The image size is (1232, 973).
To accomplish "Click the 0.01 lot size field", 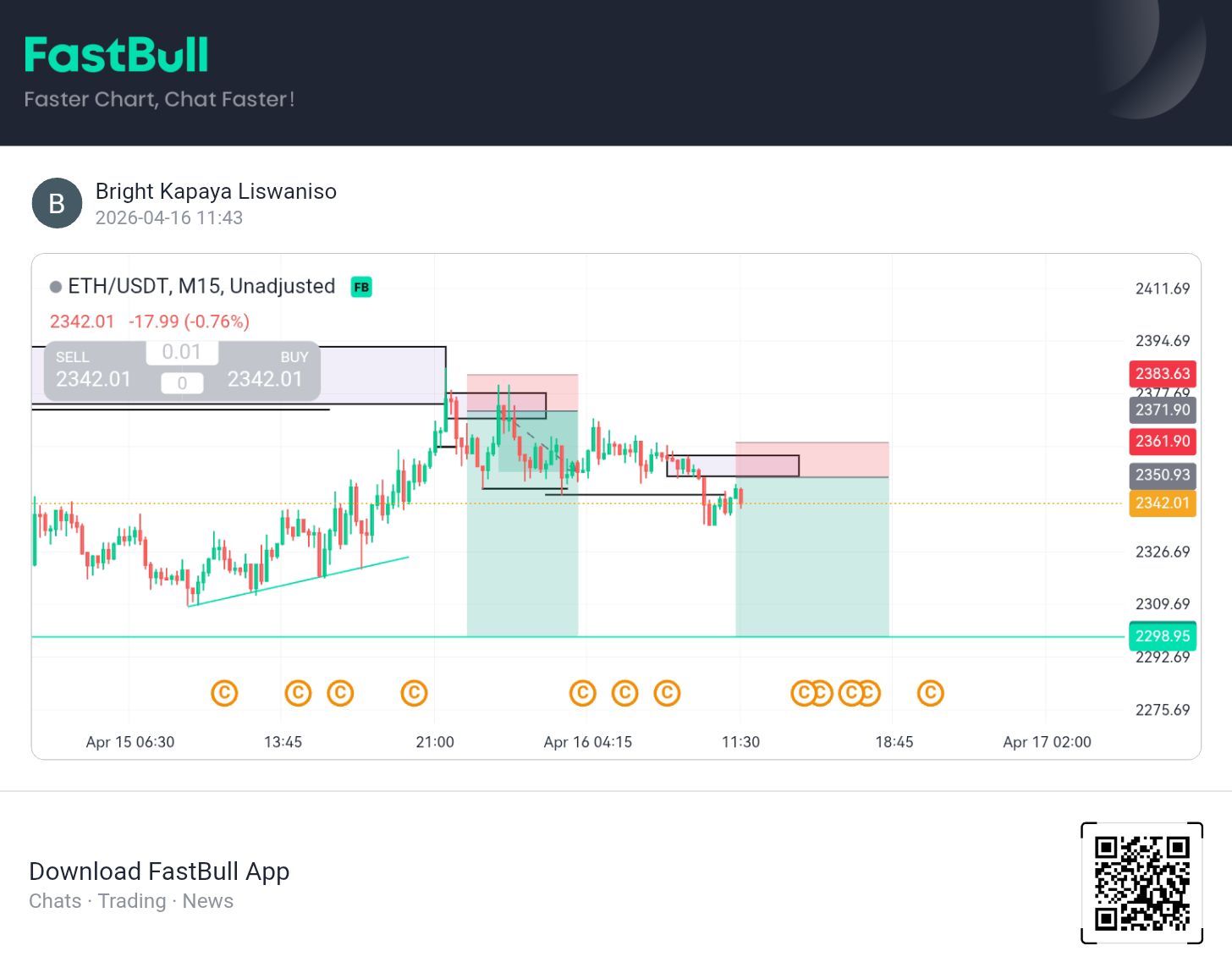I will click(x=182, y=352).
